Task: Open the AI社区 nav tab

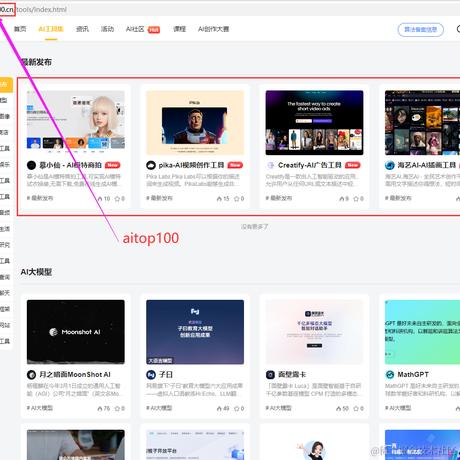Action: tap(135, 29)
